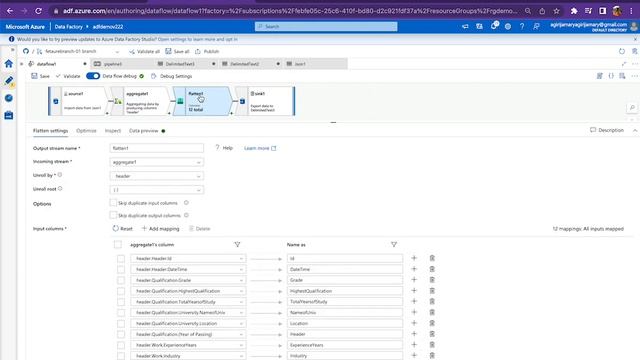The width and height of the screenshot is (640, 360).
Task: Delete the Grade mapping row
Action: [432, 280]
